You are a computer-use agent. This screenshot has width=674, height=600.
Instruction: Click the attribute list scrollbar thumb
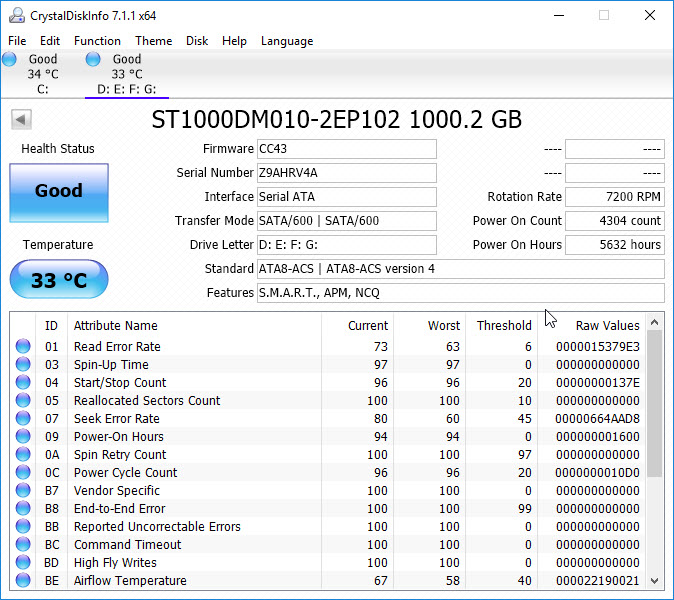pos(654,404)
